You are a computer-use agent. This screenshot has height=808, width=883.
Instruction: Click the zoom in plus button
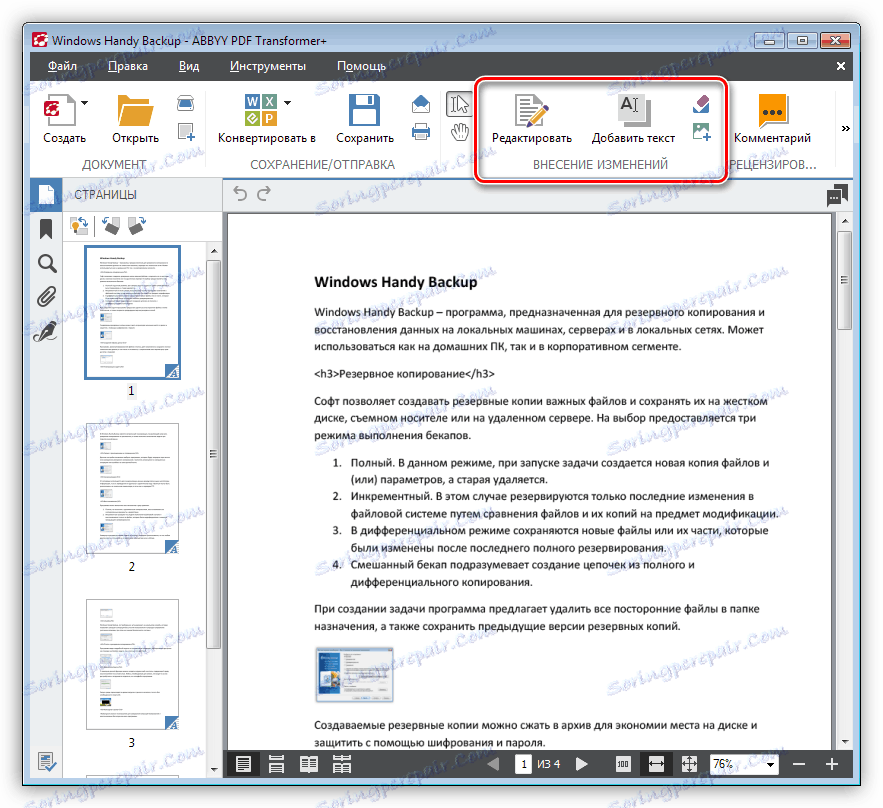coord(832,764)
